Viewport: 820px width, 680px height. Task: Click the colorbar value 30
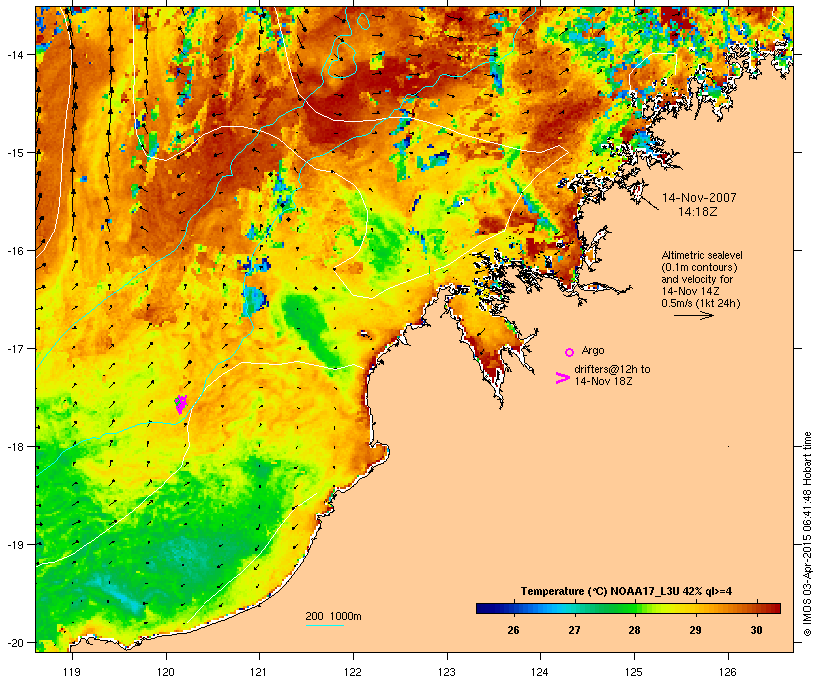point(756,630)
